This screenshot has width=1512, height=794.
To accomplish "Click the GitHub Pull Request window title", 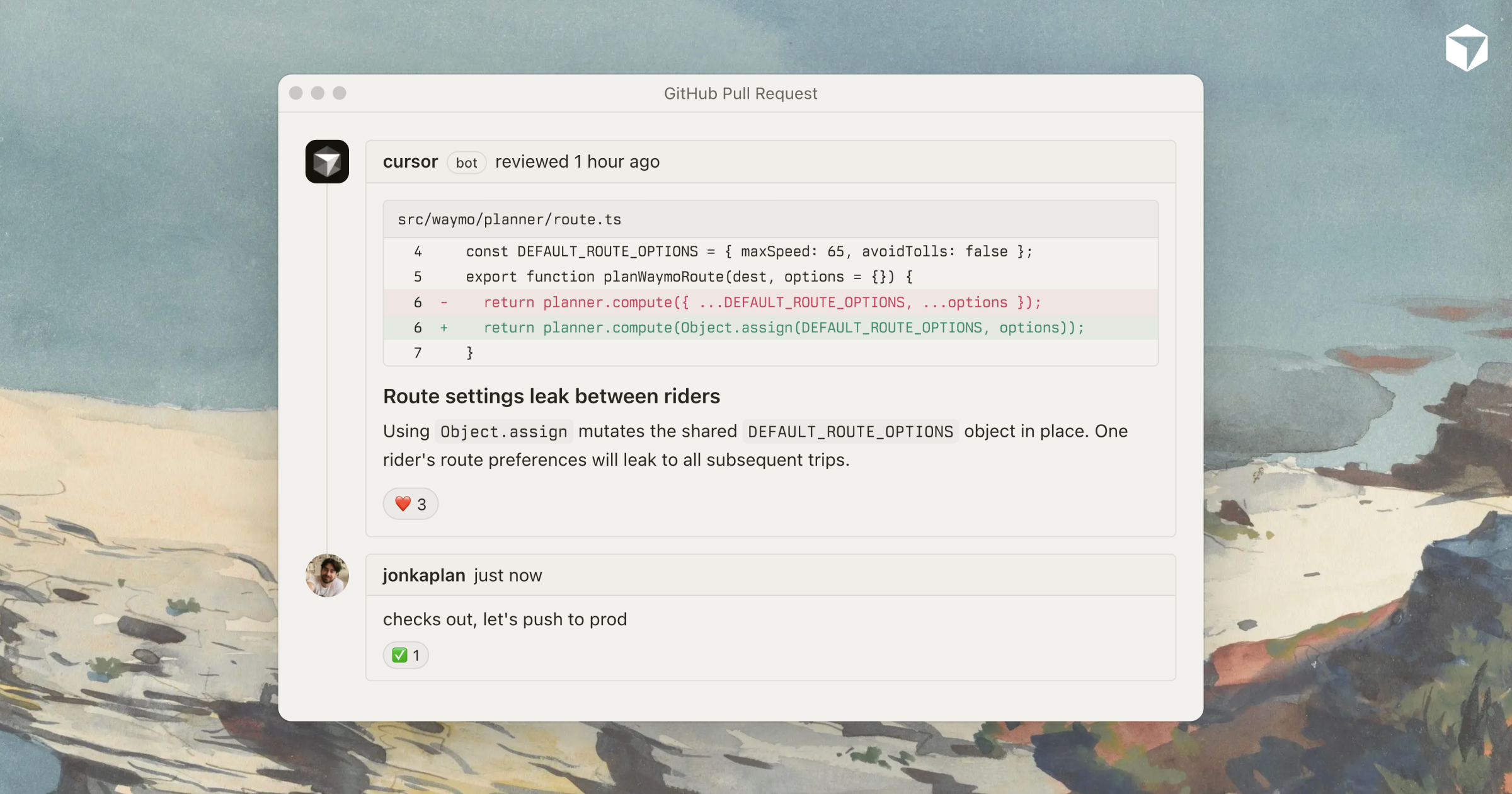I will coord(740,93).
